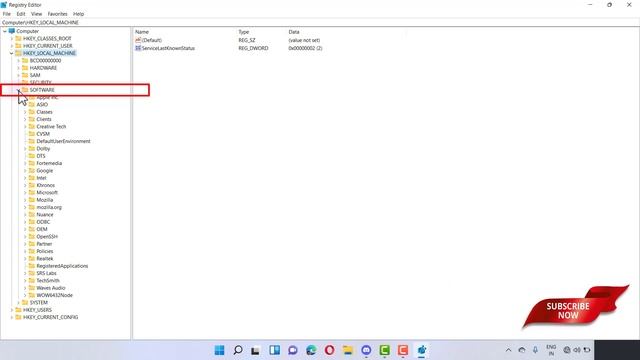Expand HKEY_CURRENT_CONFIG key
Viewport: 640px width, 360px height.
click(x=12, y=317)
